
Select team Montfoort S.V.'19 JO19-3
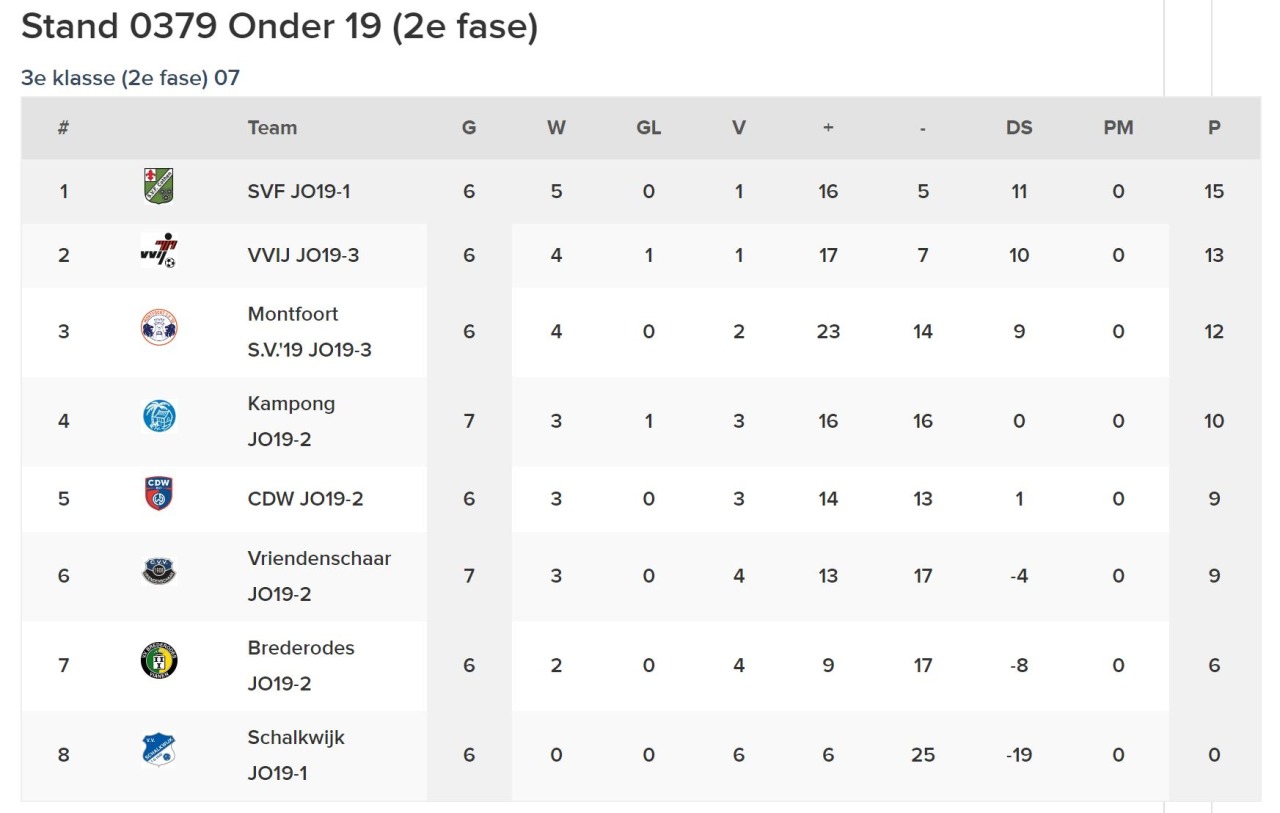(310, 332)
